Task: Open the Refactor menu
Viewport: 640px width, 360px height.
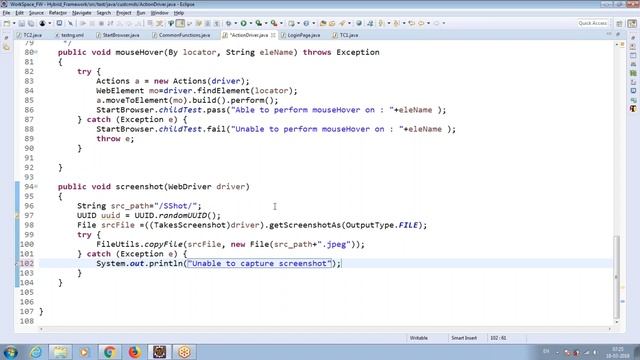Action: [x=58, y=13]
